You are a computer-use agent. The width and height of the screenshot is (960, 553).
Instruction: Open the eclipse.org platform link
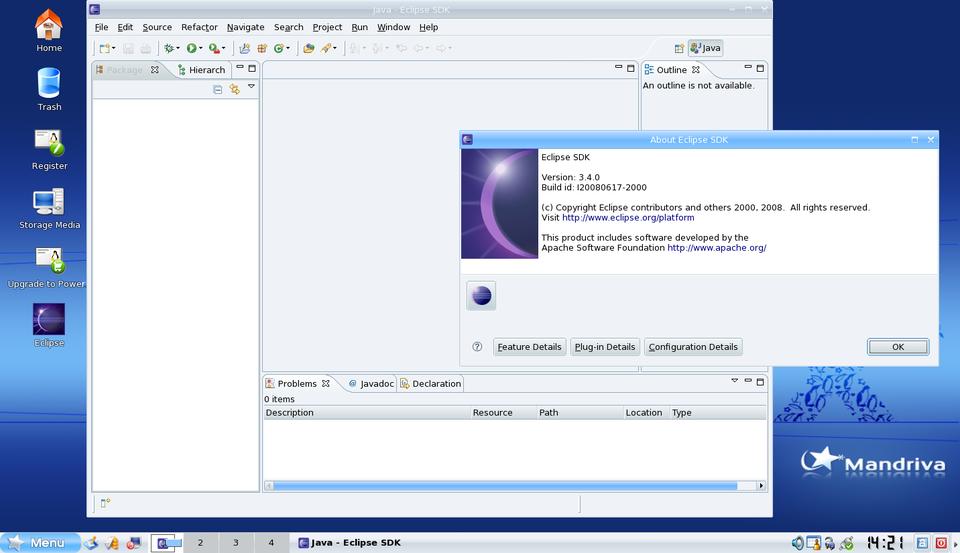pos(627,217)
